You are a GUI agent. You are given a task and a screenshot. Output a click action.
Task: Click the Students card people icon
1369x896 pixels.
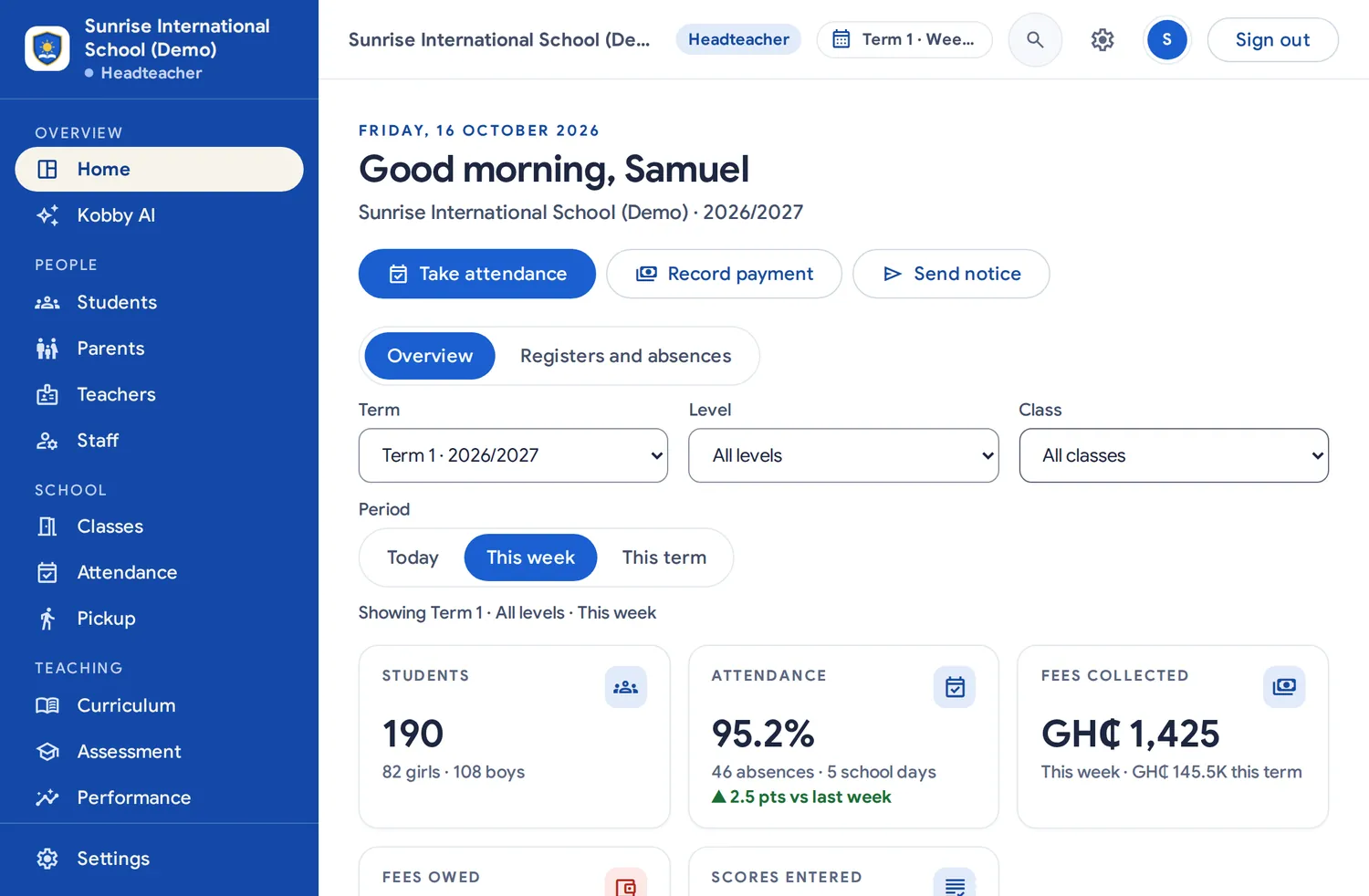click(626, 687)
